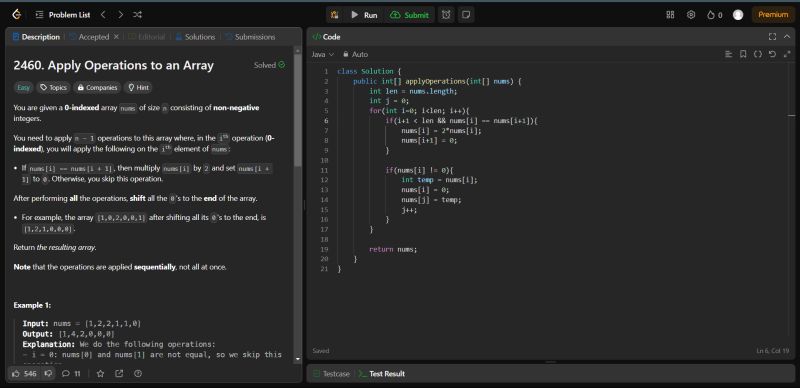Screen dimensions: 800x388
Task: Click the streak flame counter
Action: coord(714,15)
